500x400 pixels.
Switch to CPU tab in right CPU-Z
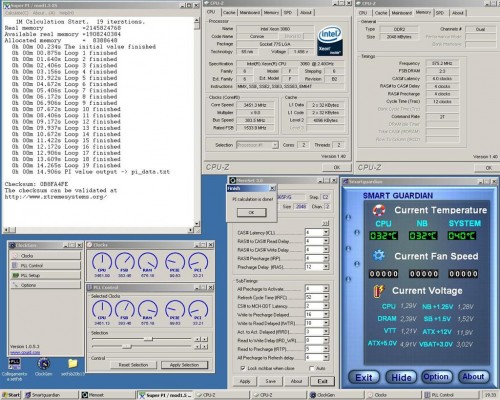(363, 13)
